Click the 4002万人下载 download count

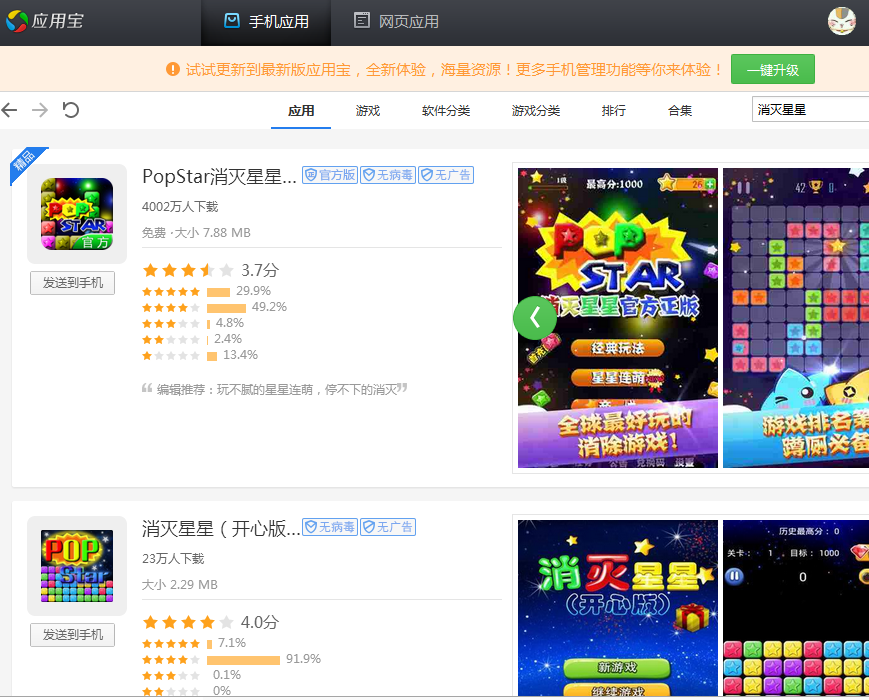[180, 207]
